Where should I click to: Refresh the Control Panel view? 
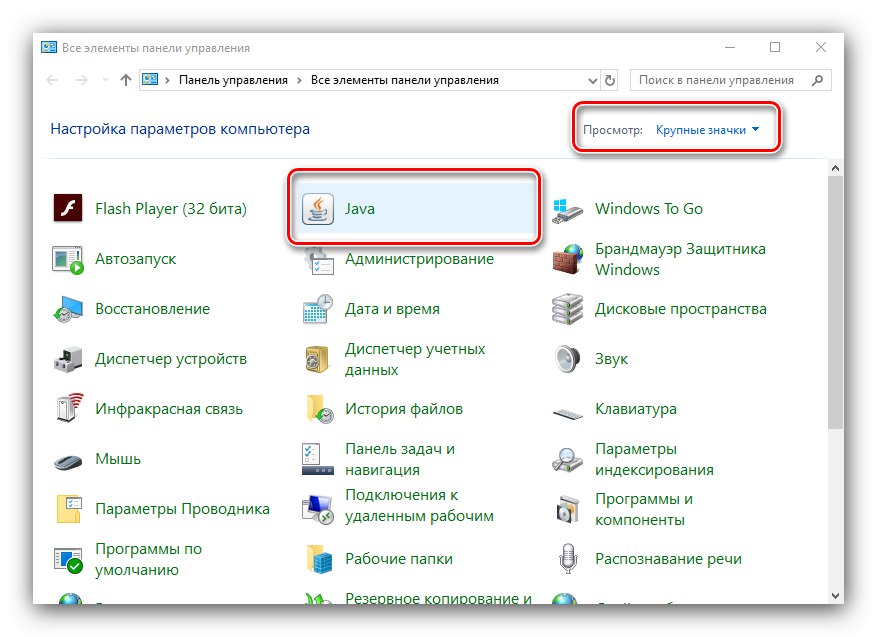[x=610, y=81]
